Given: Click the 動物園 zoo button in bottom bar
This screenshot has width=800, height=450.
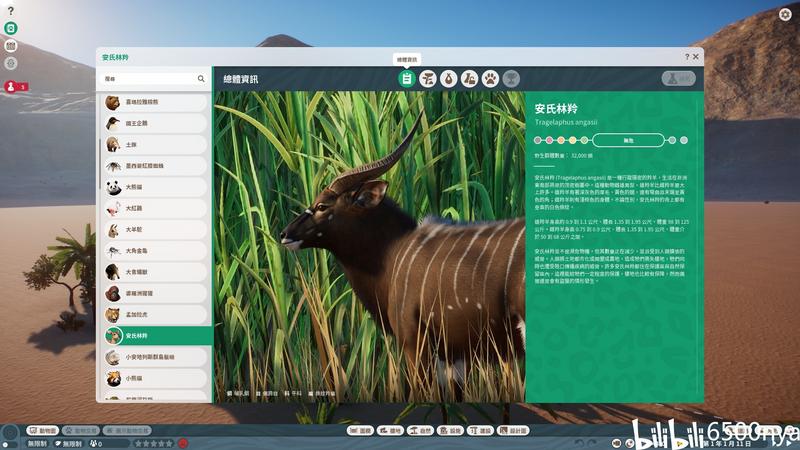Looking at the screenshot, I should [43, 431].
